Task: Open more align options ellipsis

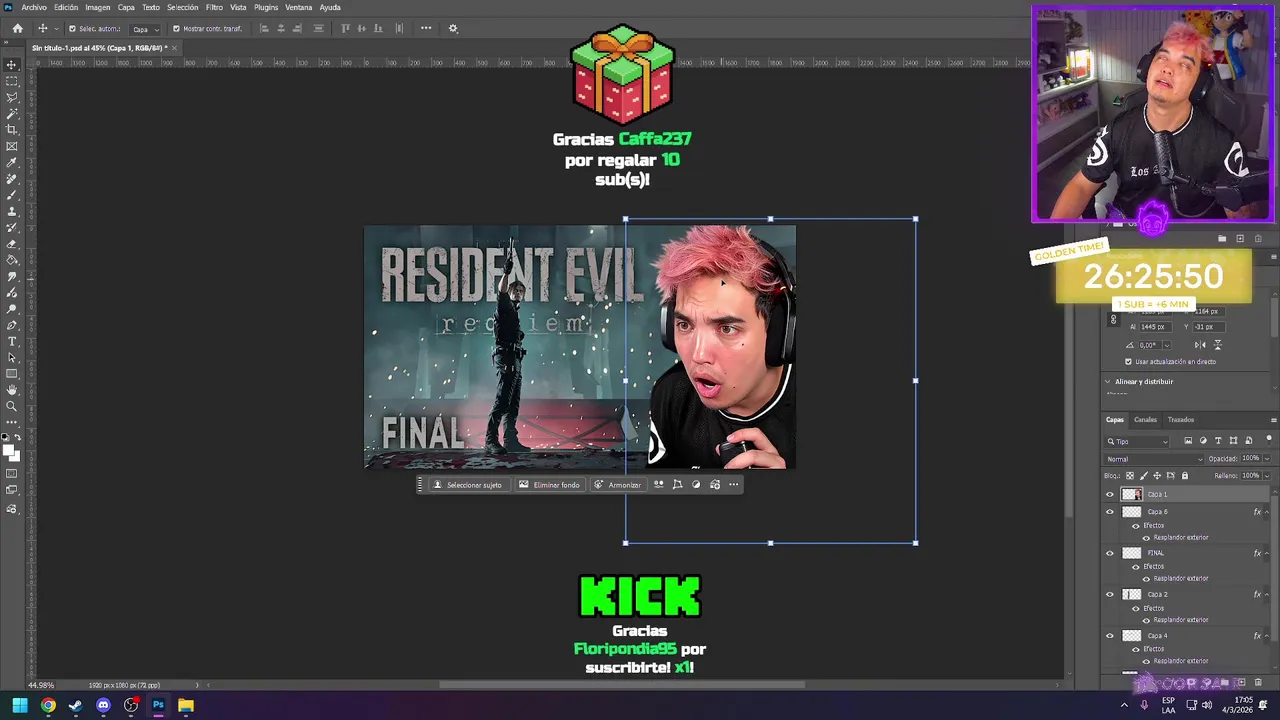Action: (x=426, y=28)
